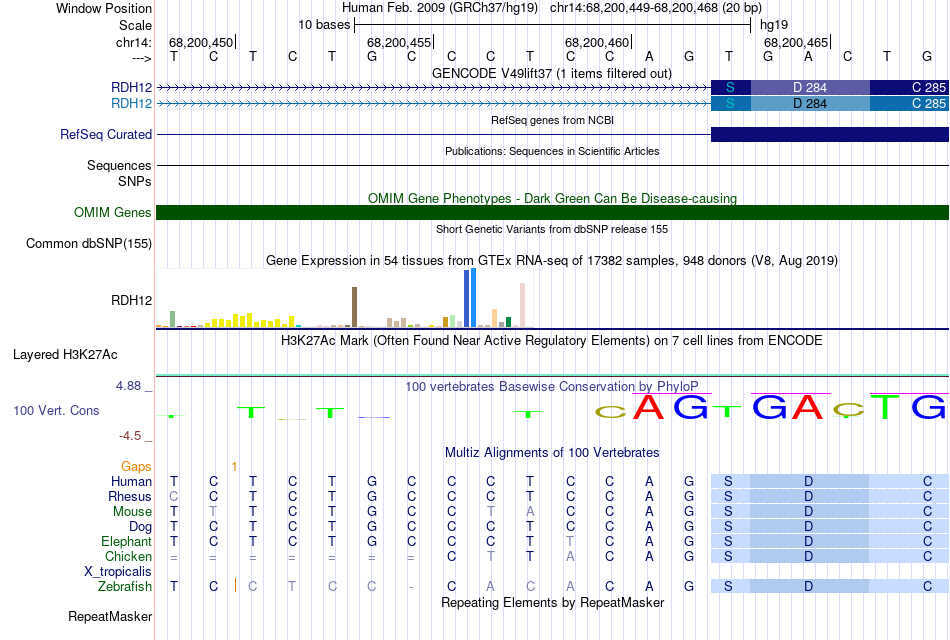The image size is (950, 640).
Task: Click the Common dbSNP(155) label
Action: (x=89, y=244)
